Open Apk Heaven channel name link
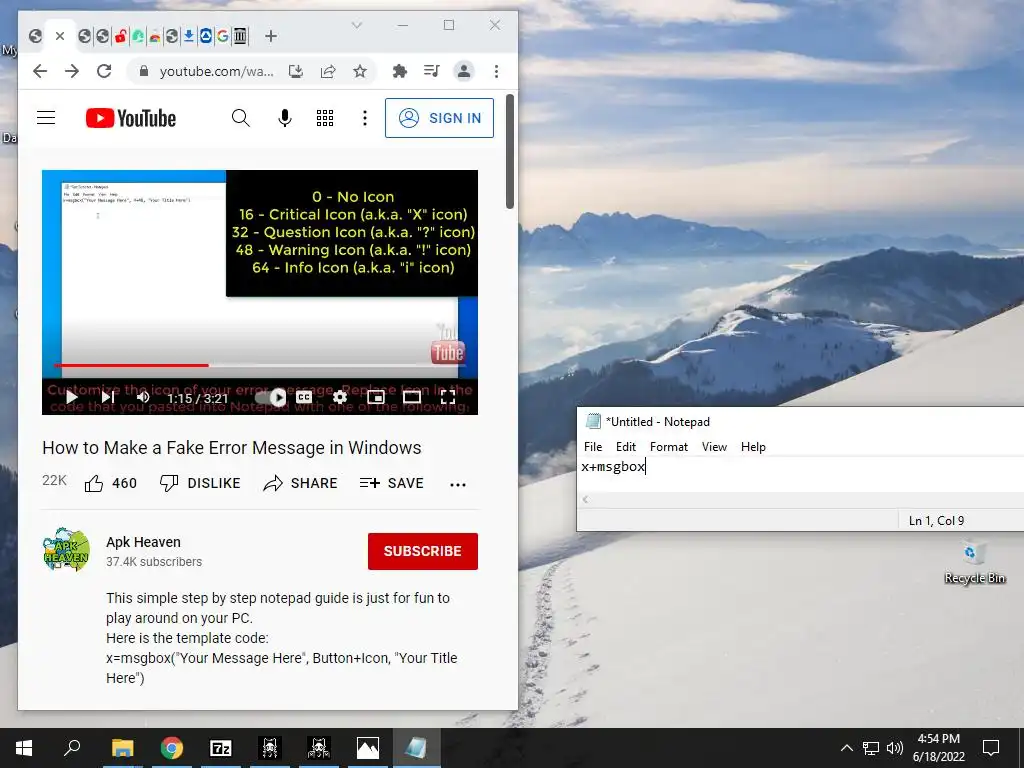1024x768 pixels. 143,542
